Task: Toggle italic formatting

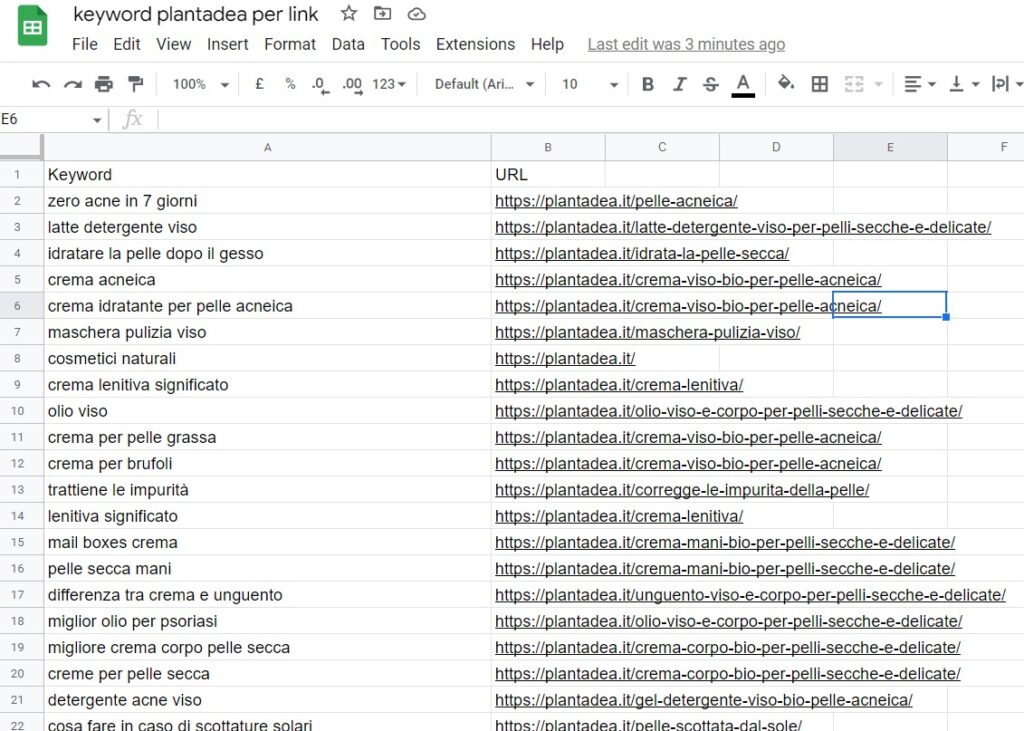Action: pos(680,84)
